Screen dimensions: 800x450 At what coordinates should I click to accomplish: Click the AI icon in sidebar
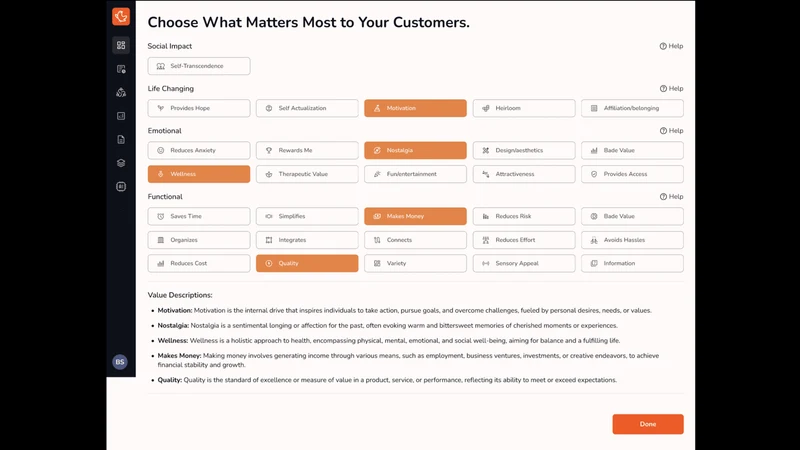point(121,187)
